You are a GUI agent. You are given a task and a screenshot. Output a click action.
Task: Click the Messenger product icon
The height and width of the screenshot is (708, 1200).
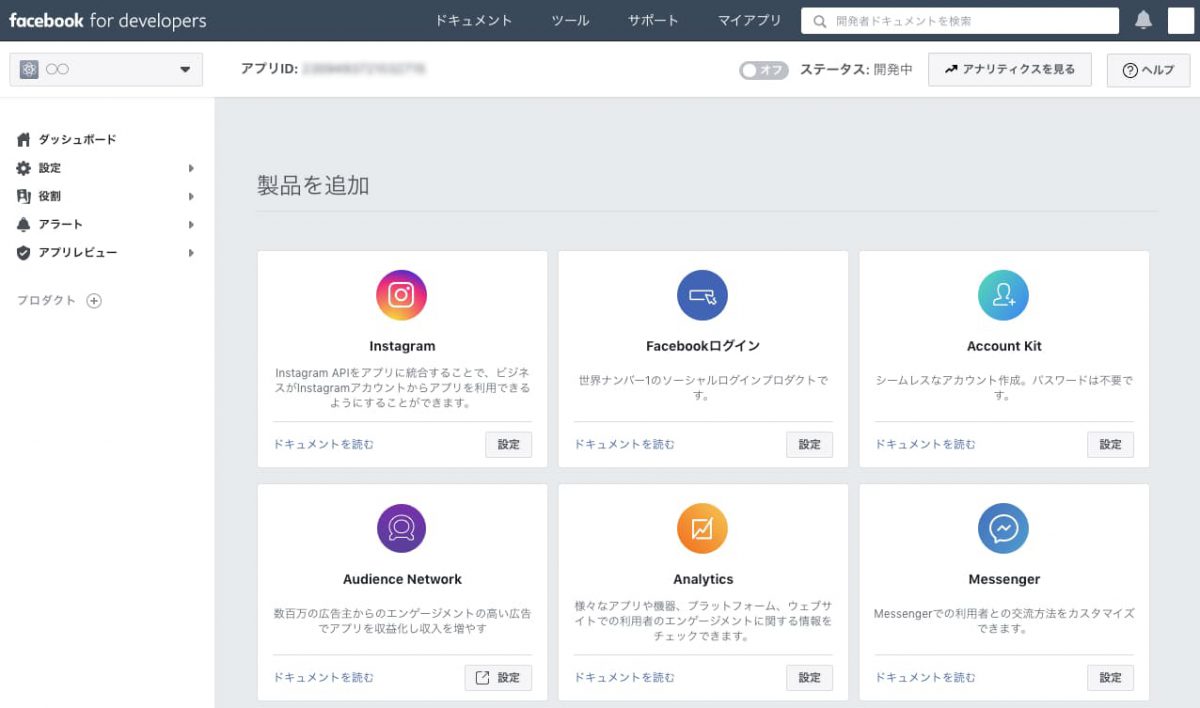(x=1004, y=528)
